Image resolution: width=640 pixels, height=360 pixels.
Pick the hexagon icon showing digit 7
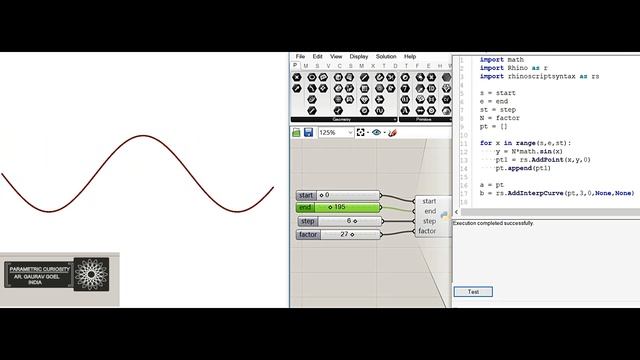(405, 88)
